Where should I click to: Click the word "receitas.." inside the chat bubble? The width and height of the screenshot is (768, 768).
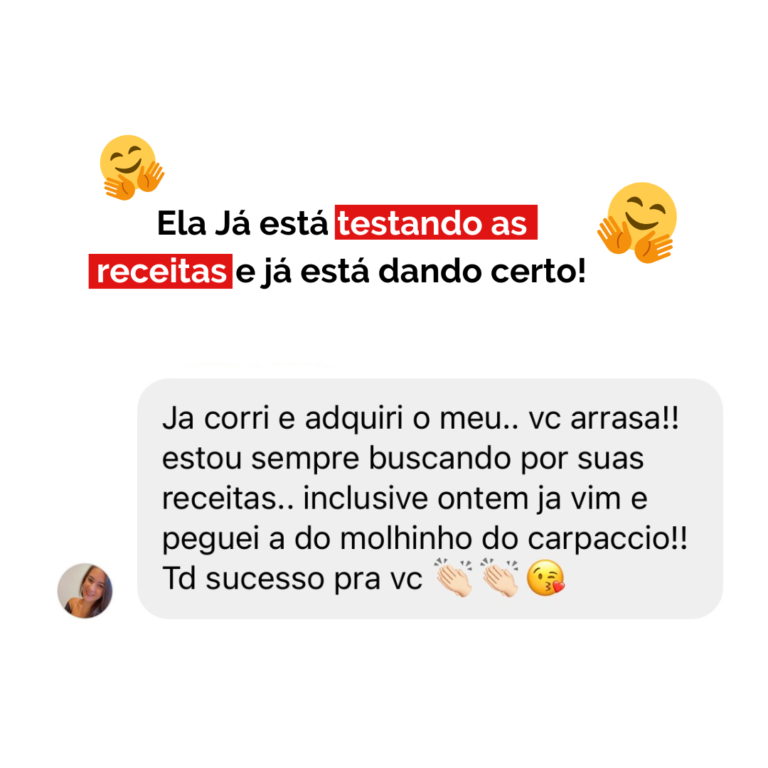228,499
